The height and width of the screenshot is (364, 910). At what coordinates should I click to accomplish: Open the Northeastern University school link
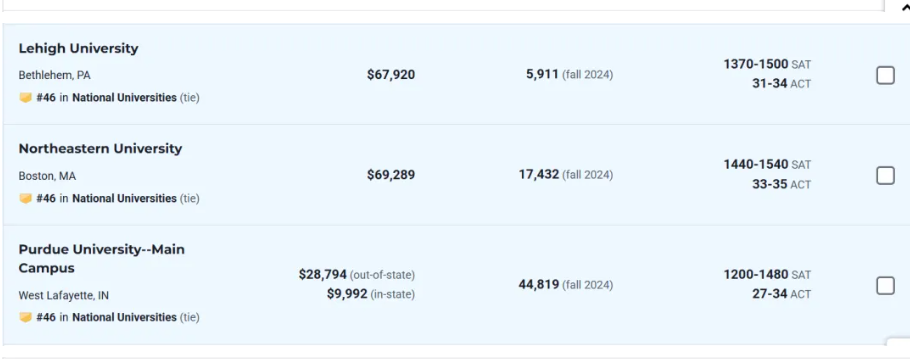tap(100, 149)
